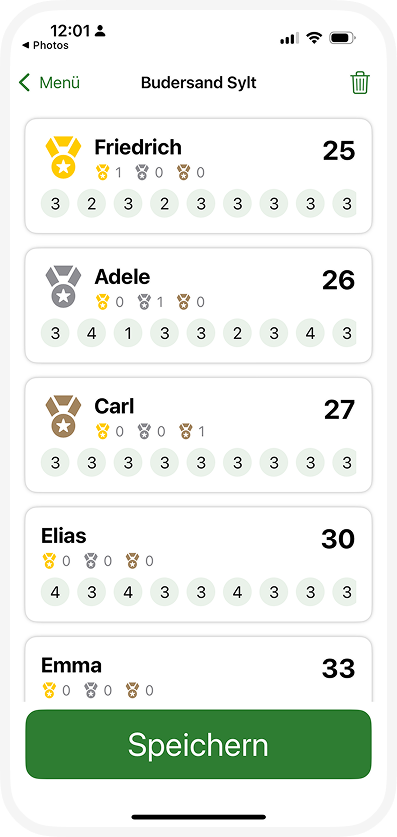Select Elias's first hole score of 4
397x837 pixels.
tap(55, 592)
